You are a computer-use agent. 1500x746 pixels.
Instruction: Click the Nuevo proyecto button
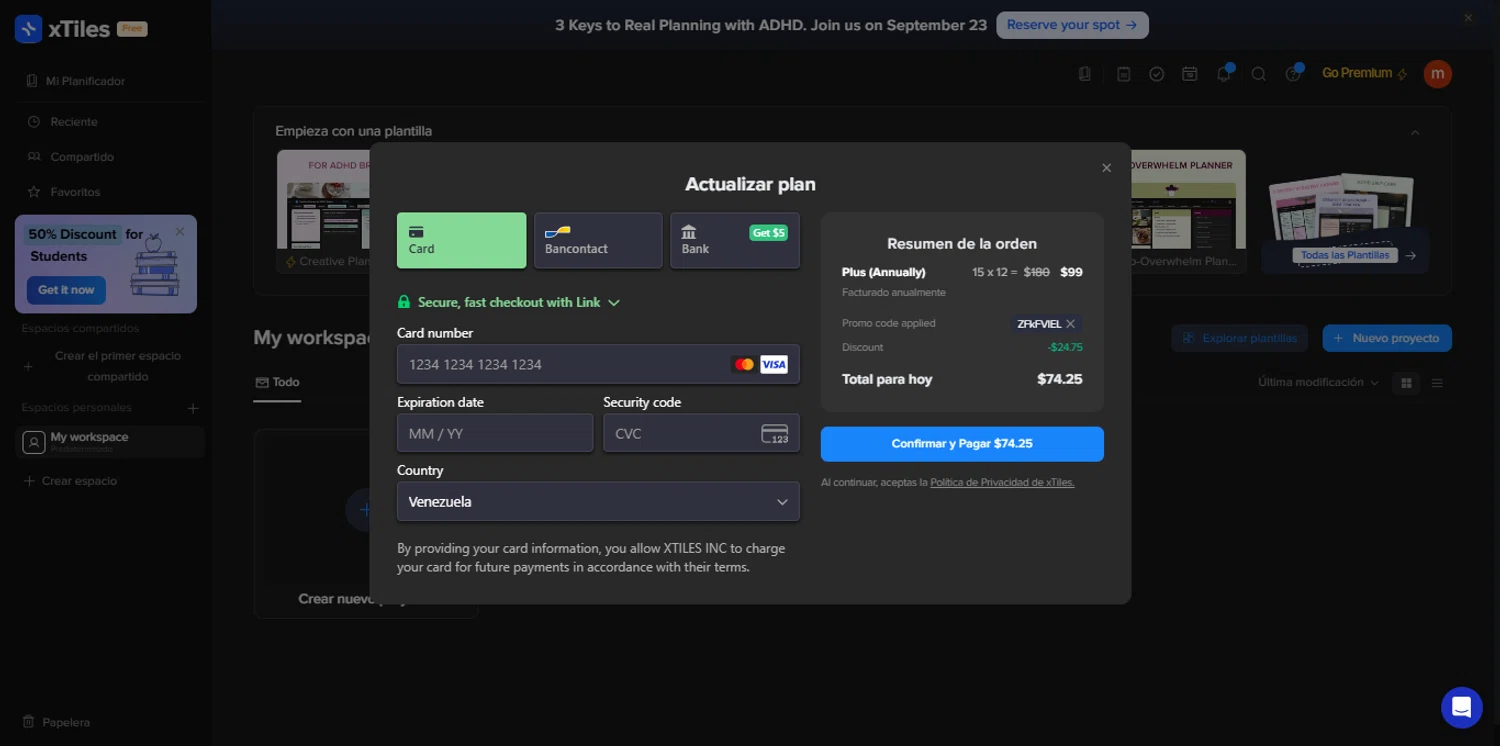coord(1387,338)
